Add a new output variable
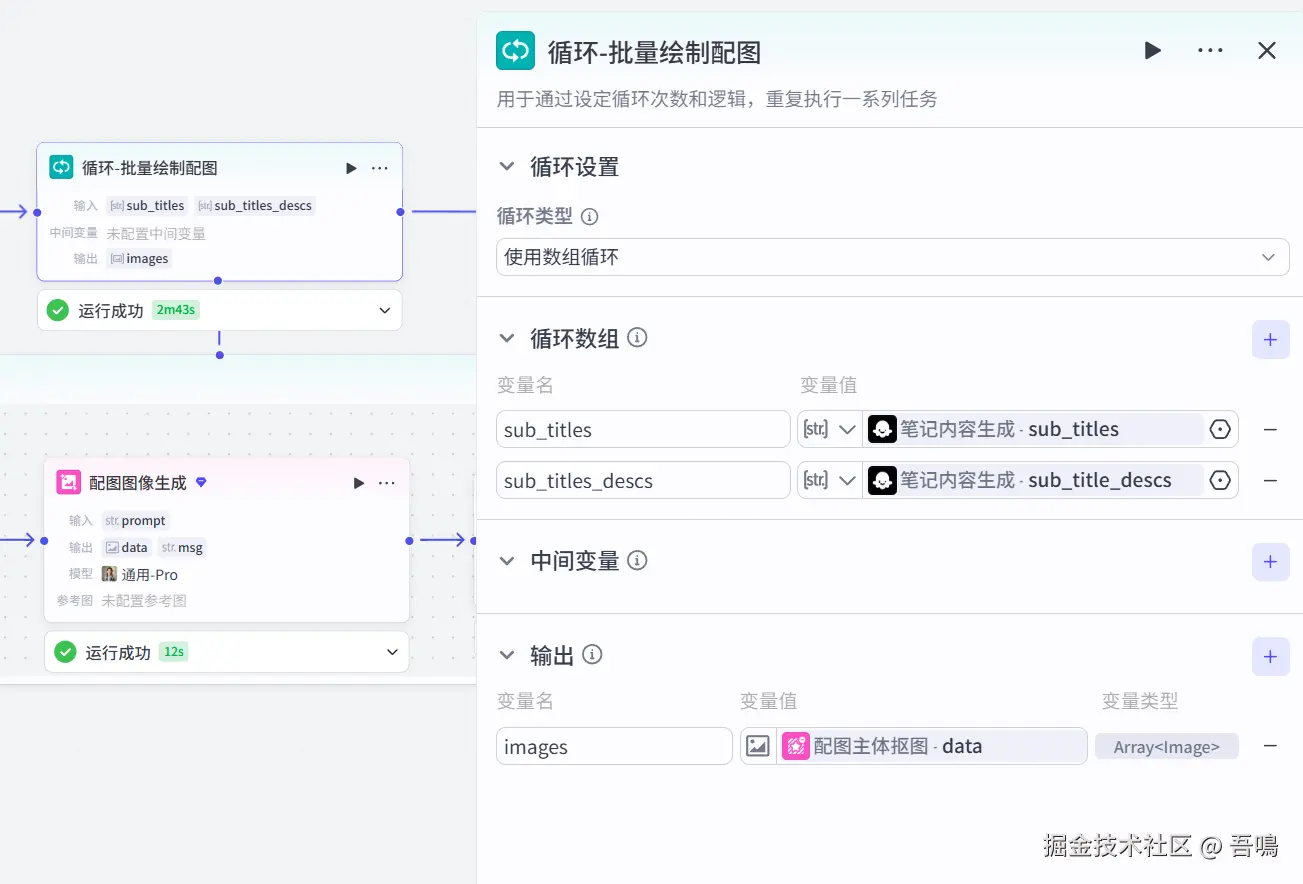 pyautogui.click(x=1270, y=657)
